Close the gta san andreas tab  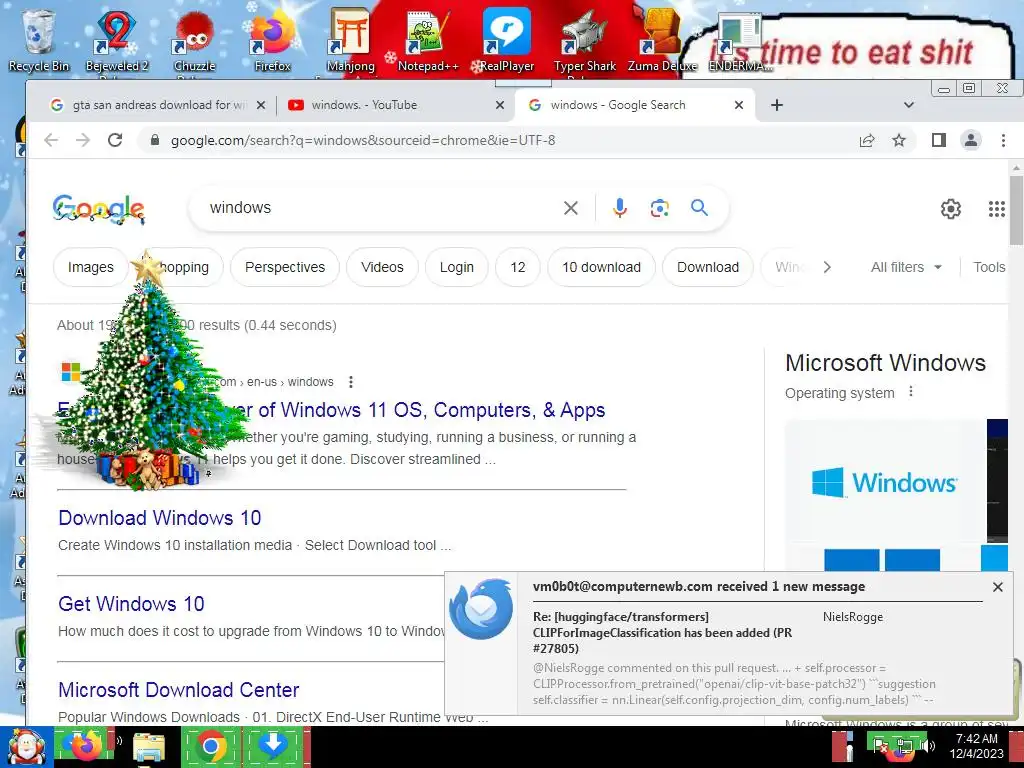(x=261, y=104)
